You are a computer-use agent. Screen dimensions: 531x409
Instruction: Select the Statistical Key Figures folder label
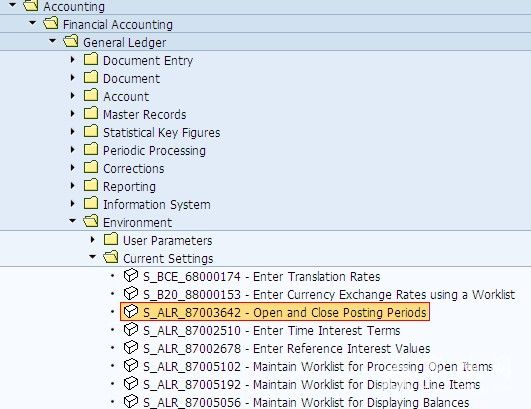[162, 133]
